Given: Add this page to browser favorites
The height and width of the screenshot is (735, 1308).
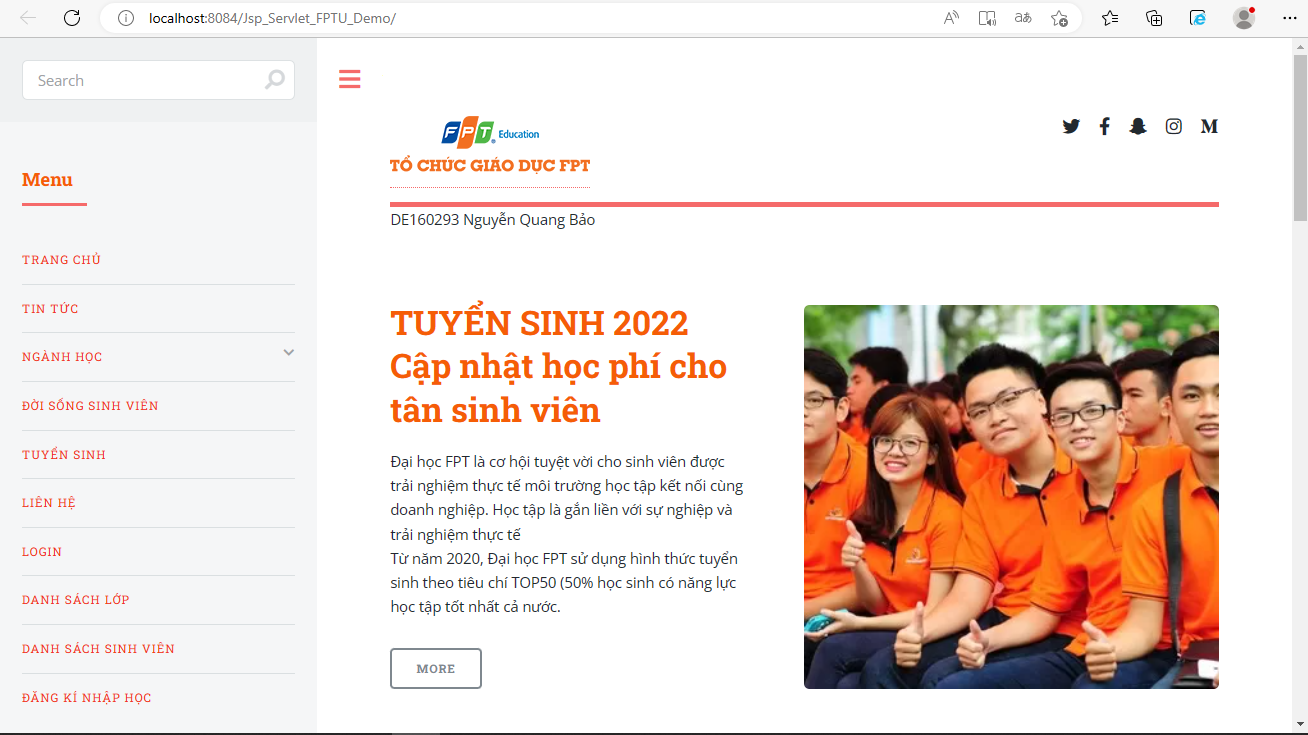Looking at the screenshot, I should (x=1059, y=18).
